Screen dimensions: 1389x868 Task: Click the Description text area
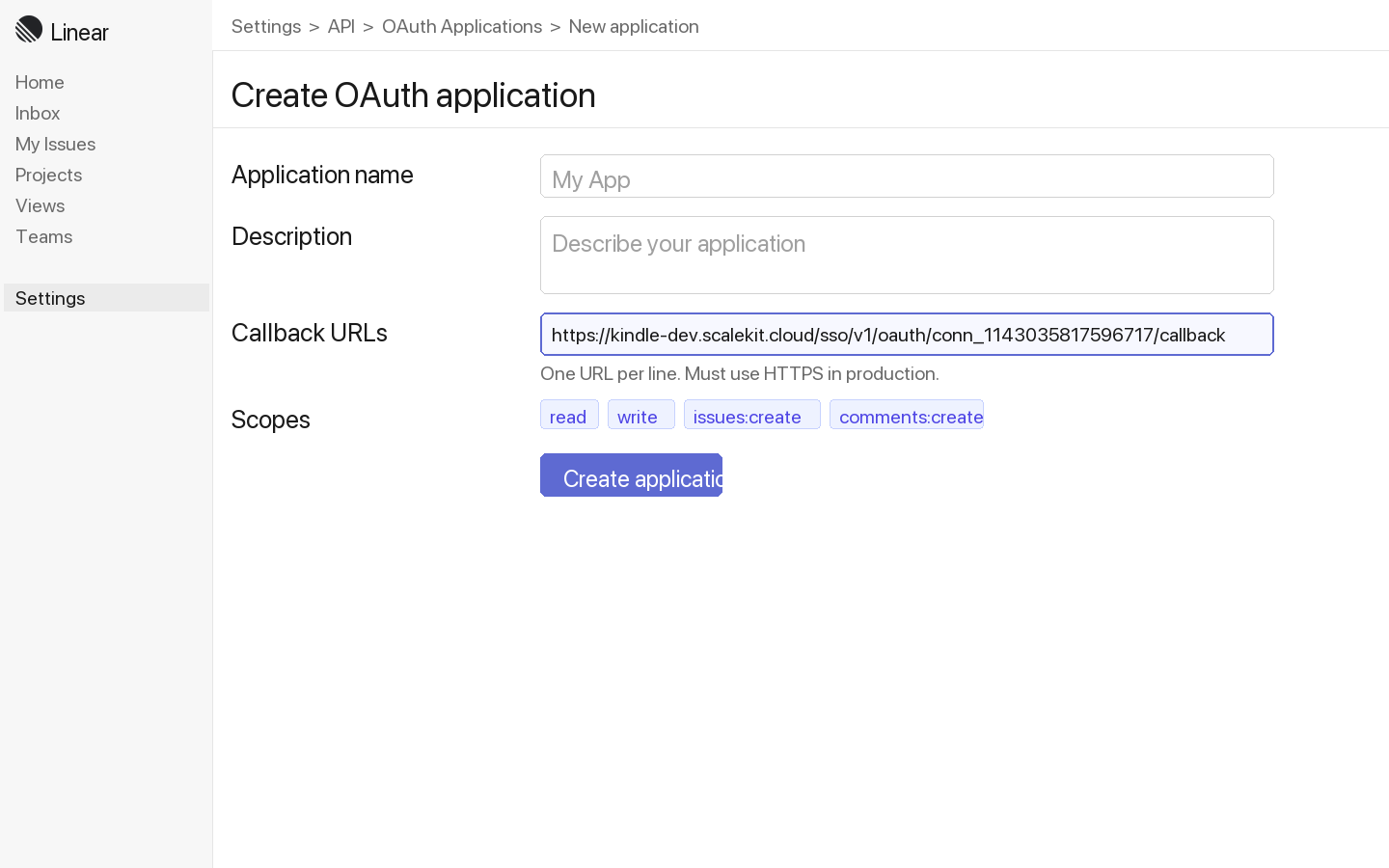tap(907, 255)
